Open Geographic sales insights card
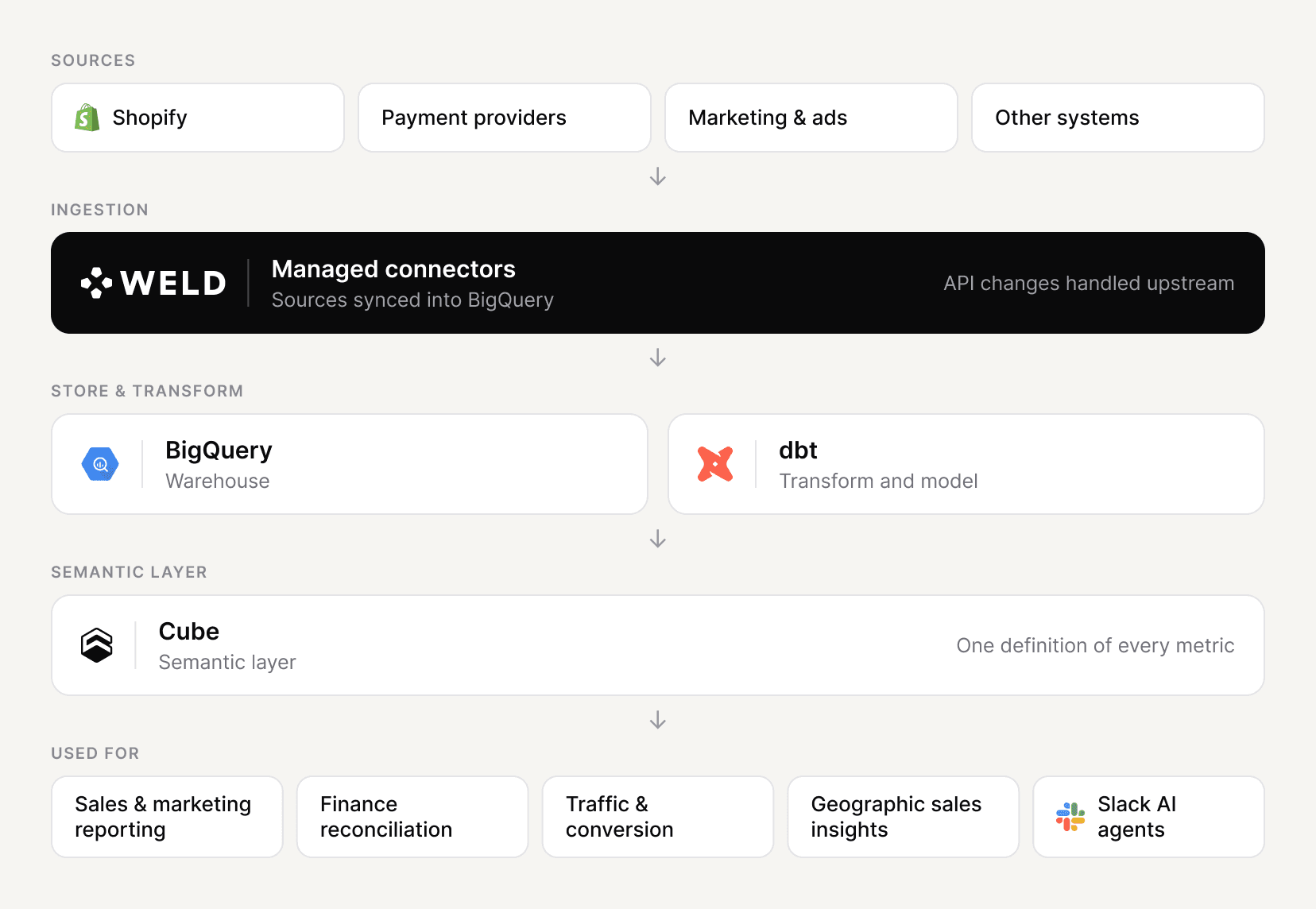This screenshot has width=1316, height=909. coord(904,817)
